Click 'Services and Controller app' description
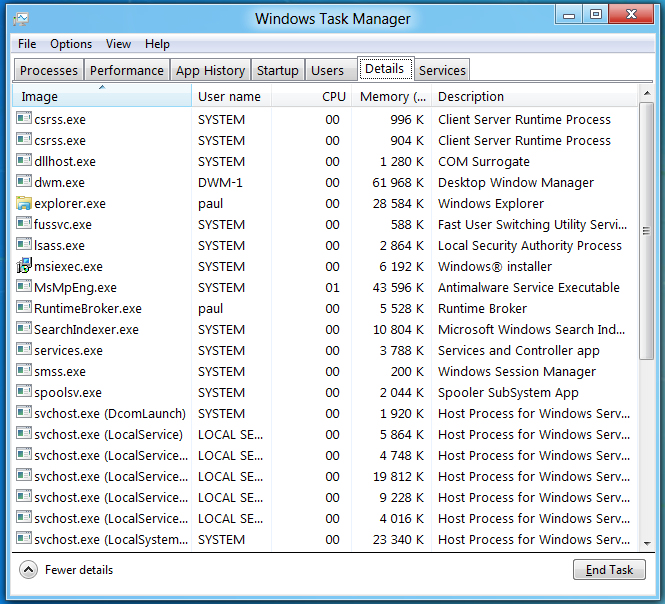Screen dimensions: 665x604 (x=518, y=351)
